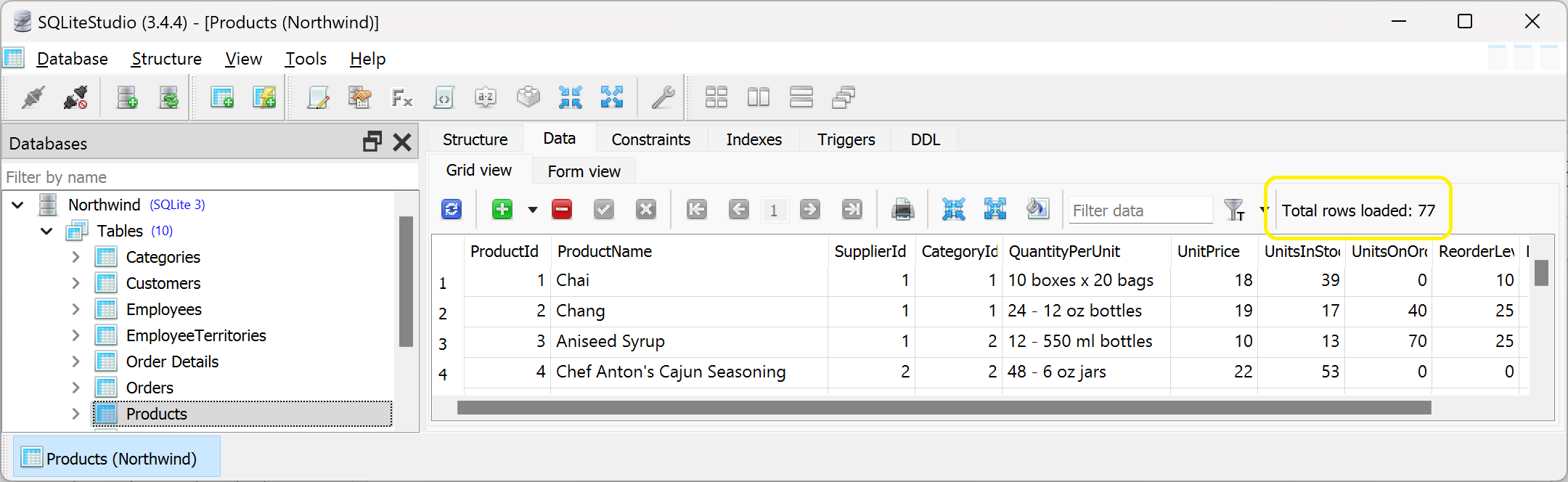Click Products (Northwind) window taskbar button

(117, 457)
